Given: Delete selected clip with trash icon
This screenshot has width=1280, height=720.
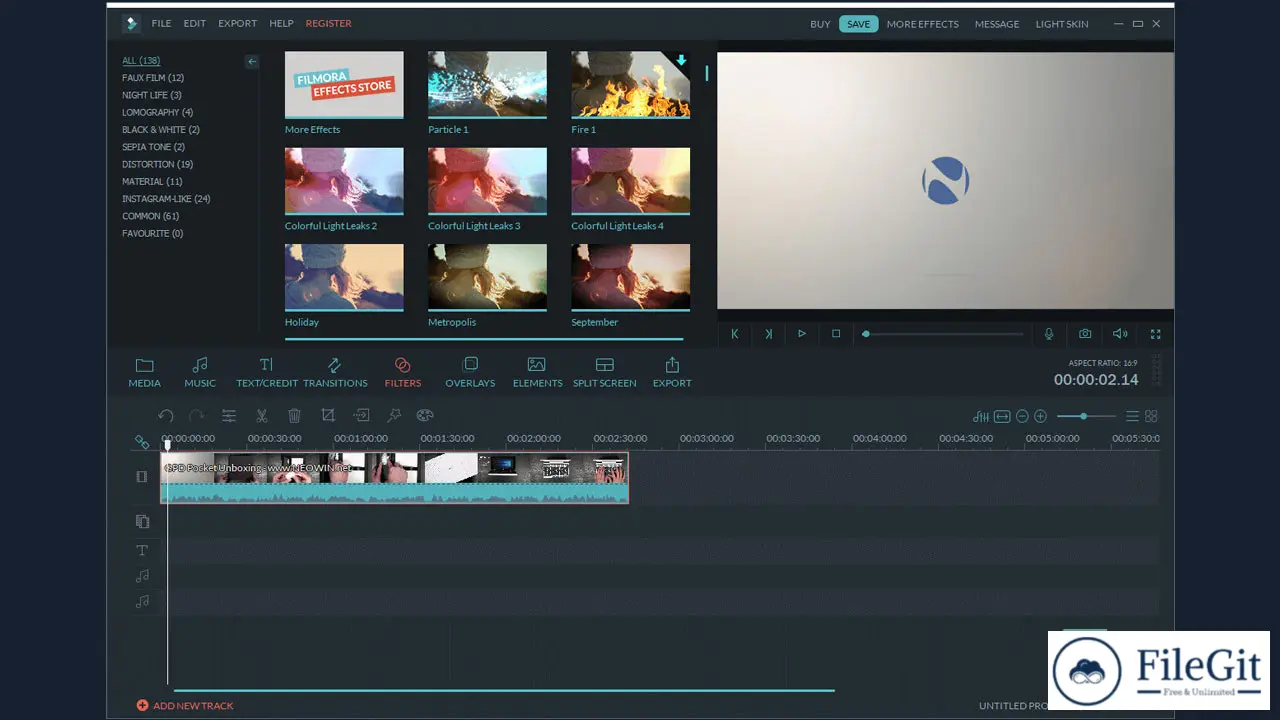Looking at the screenshot, I should click(294, 416).
